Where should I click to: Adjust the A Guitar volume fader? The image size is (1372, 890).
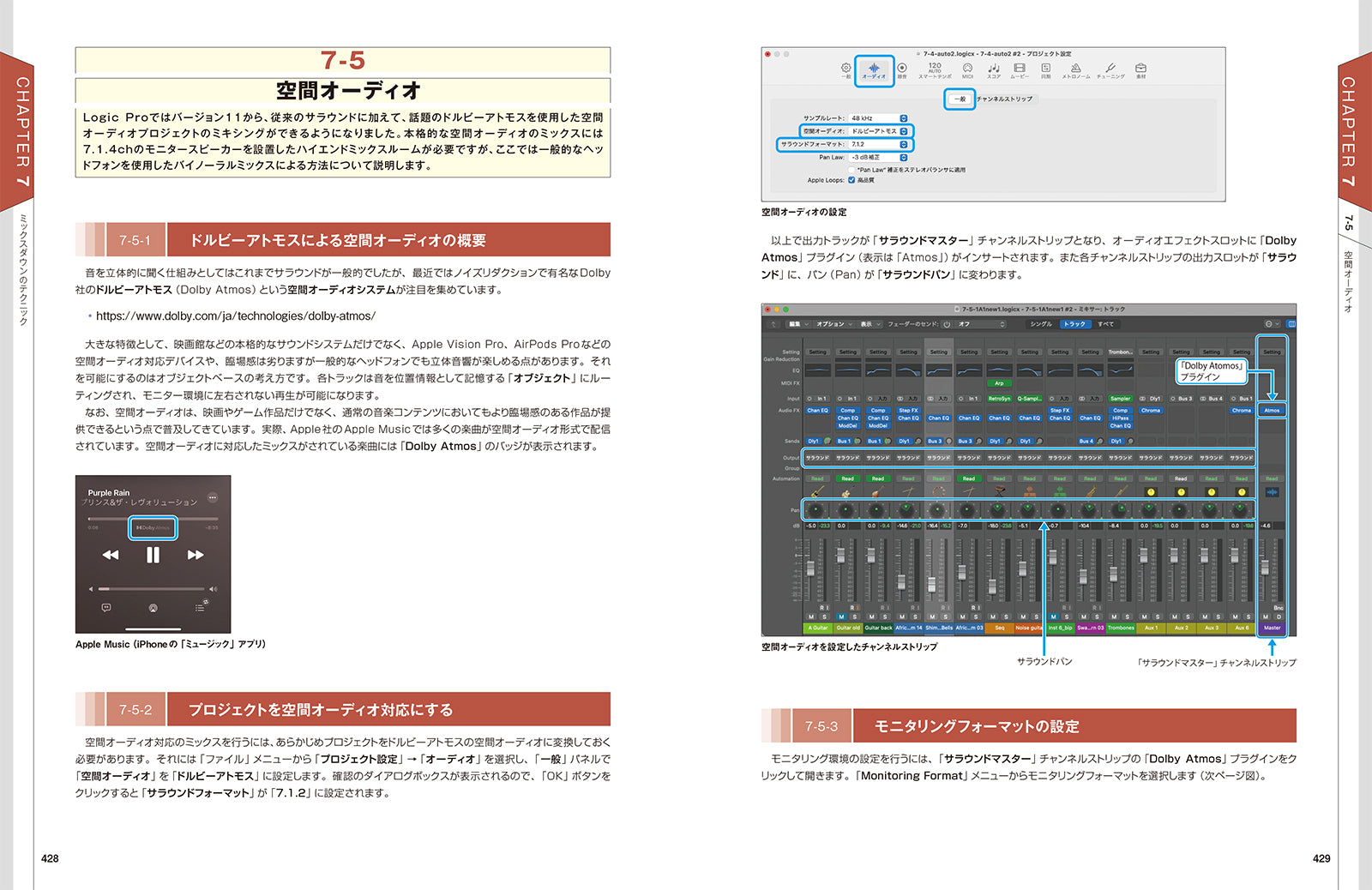810,568
